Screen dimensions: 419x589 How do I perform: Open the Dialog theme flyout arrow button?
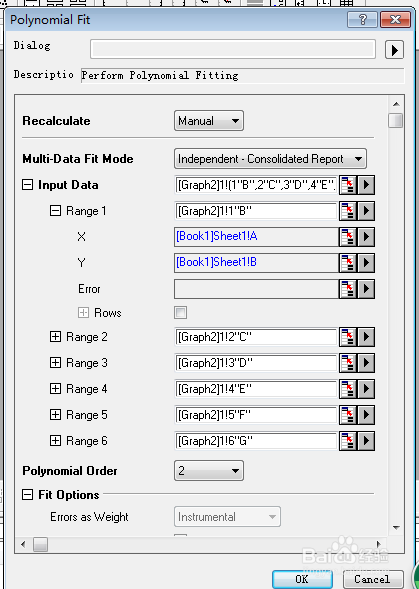click(x=394, y=50)
